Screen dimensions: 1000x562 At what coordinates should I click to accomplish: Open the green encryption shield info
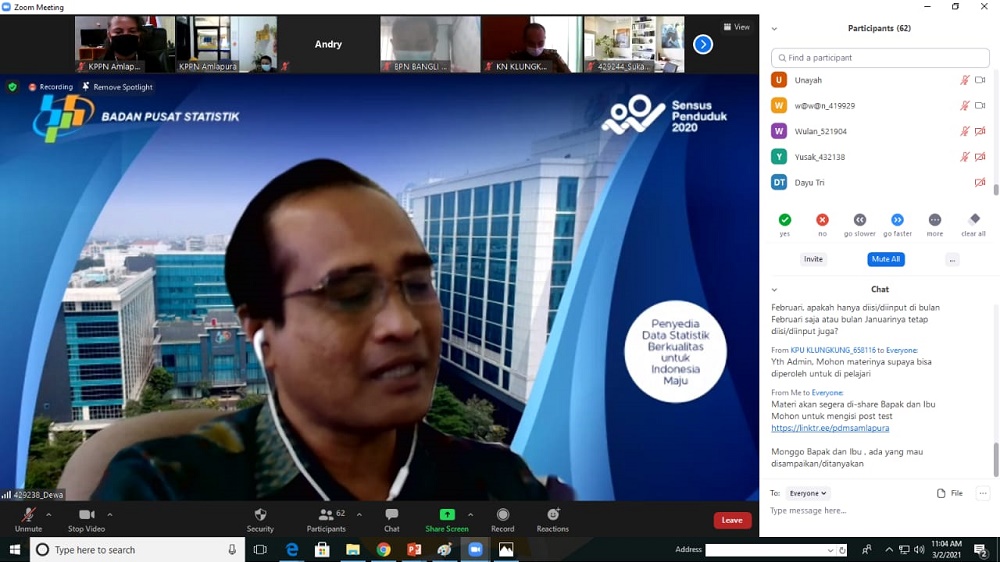pos(12,87)
